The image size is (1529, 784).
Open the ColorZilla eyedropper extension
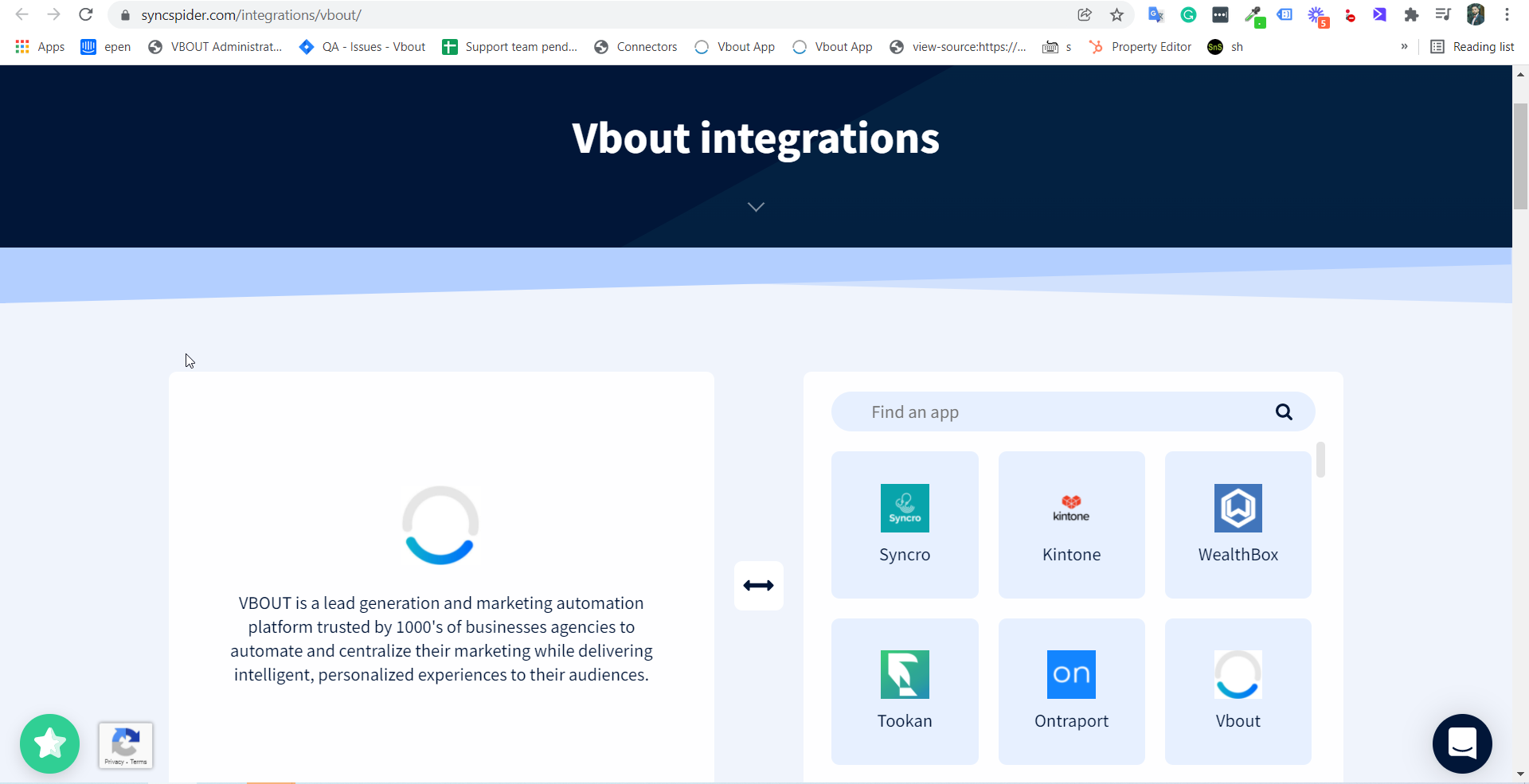click(x=1254, y=14)
